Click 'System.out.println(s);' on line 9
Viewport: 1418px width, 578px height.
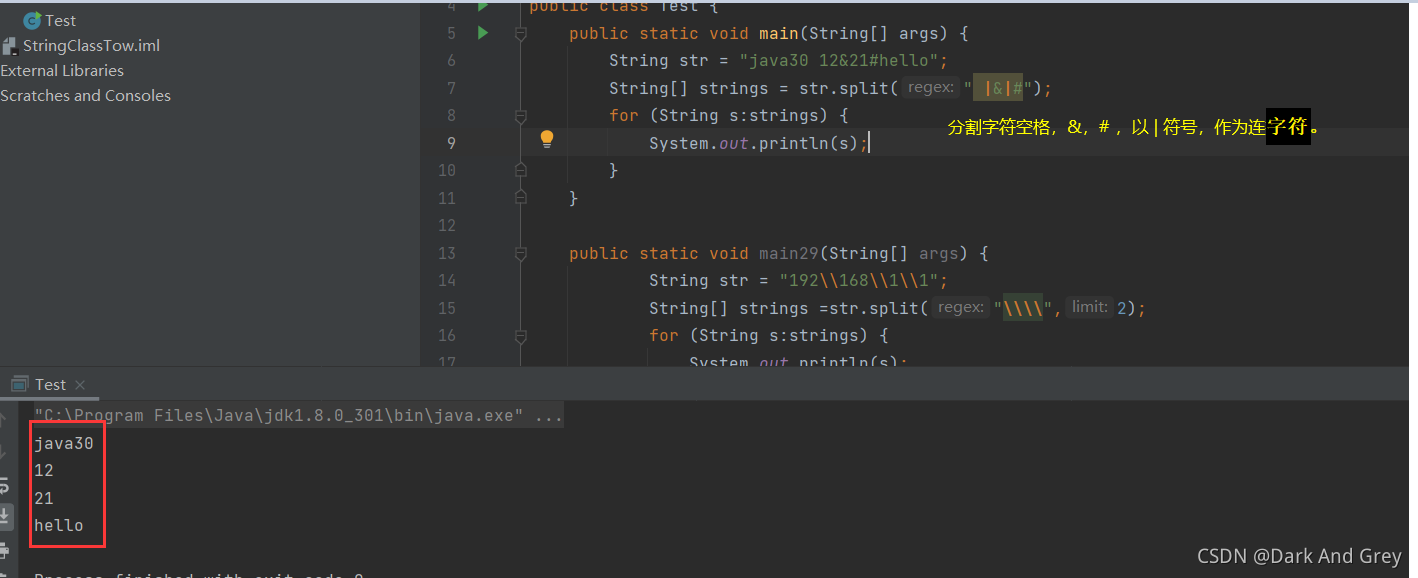(x=758, y=143)
